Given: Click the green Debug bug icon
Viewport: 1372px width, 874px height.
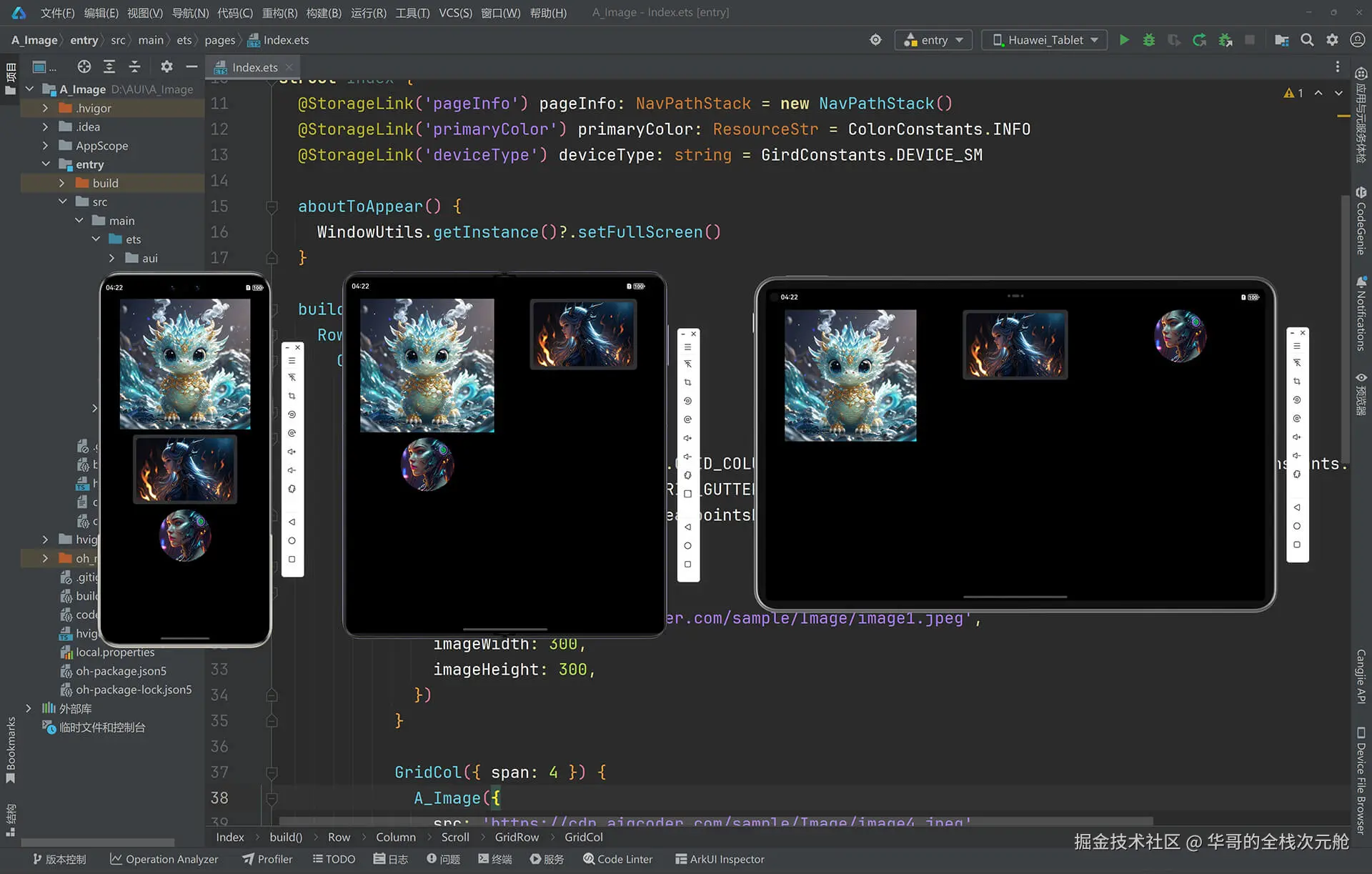Looking at the screenshot, I should (x=1149, y=40).
